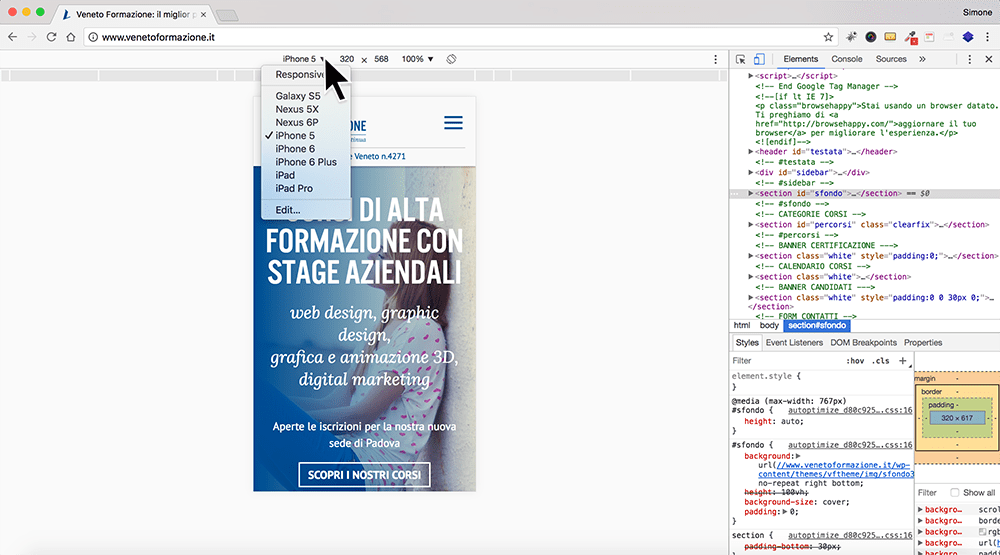Activate the inspect element picker
1000x555 pixels.
(x=740, y=59)
